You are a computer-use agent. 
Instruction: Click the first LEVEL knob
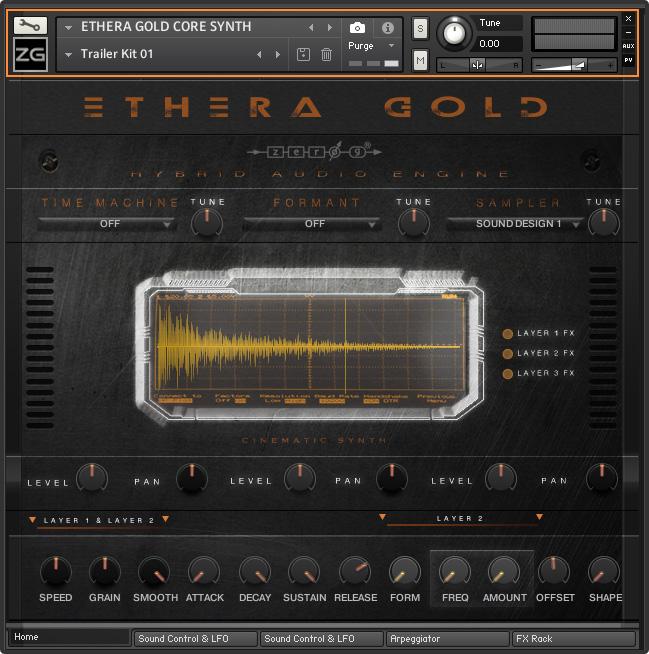point(92,478)
